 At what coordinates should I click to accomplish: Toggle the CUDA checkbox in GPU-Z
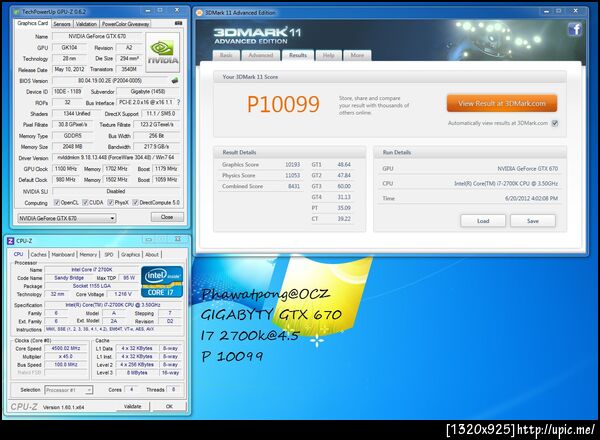point(85,202)
